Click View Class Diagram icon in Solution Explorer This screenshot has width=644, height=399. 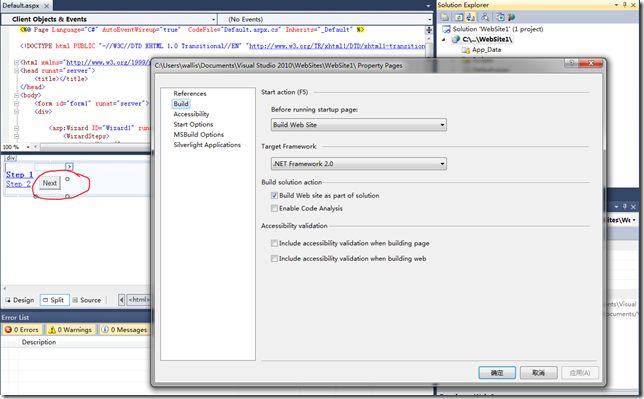[x=485, y=17]
